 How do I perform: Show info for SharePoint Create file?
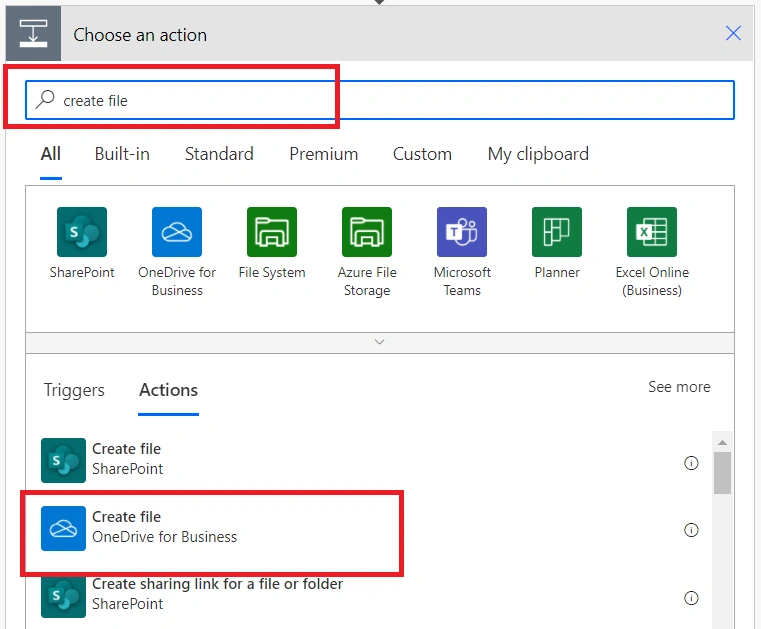(691, 463)
